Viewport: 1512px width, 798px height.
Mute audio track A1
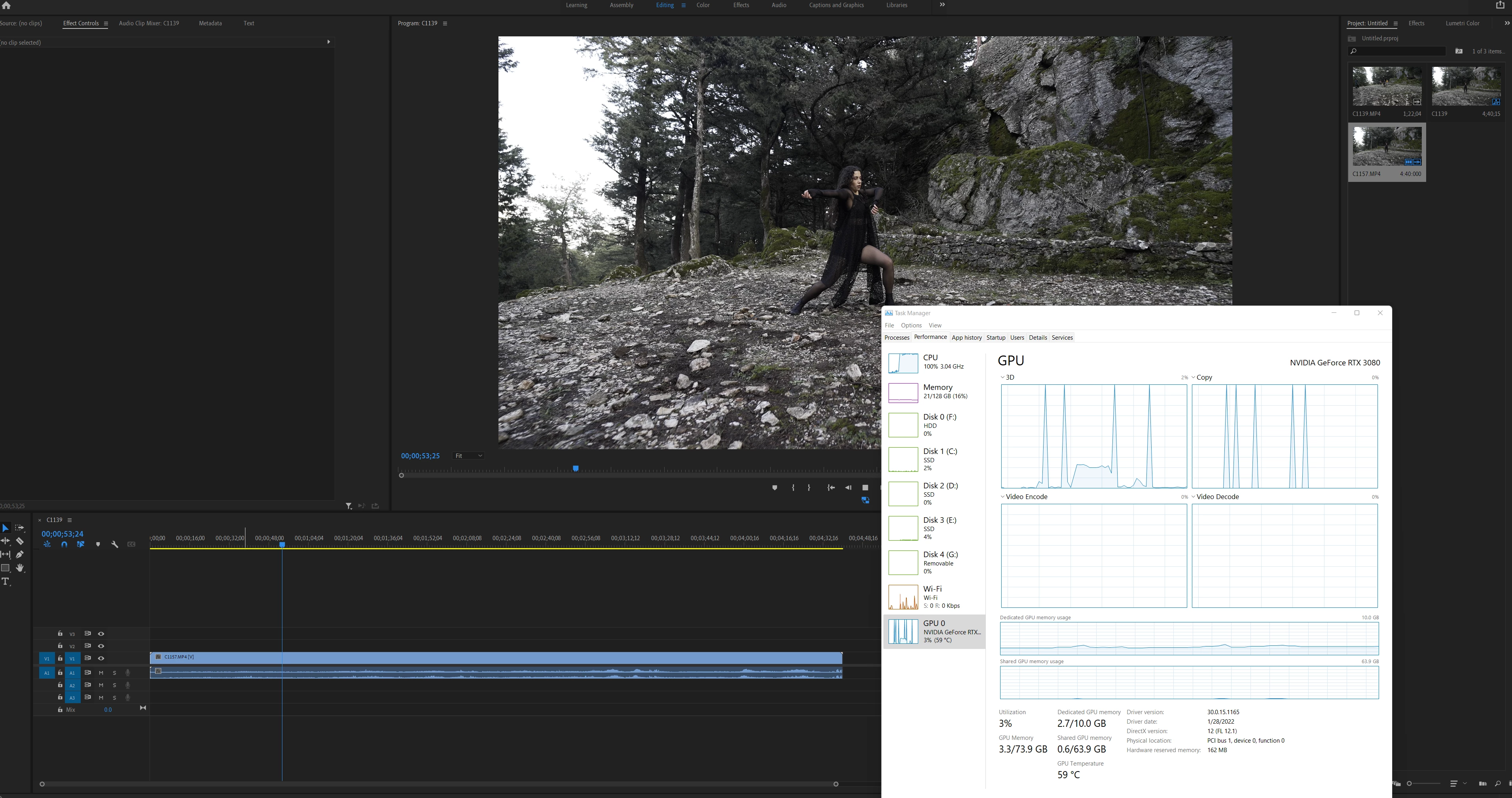(x=101, y=673)
